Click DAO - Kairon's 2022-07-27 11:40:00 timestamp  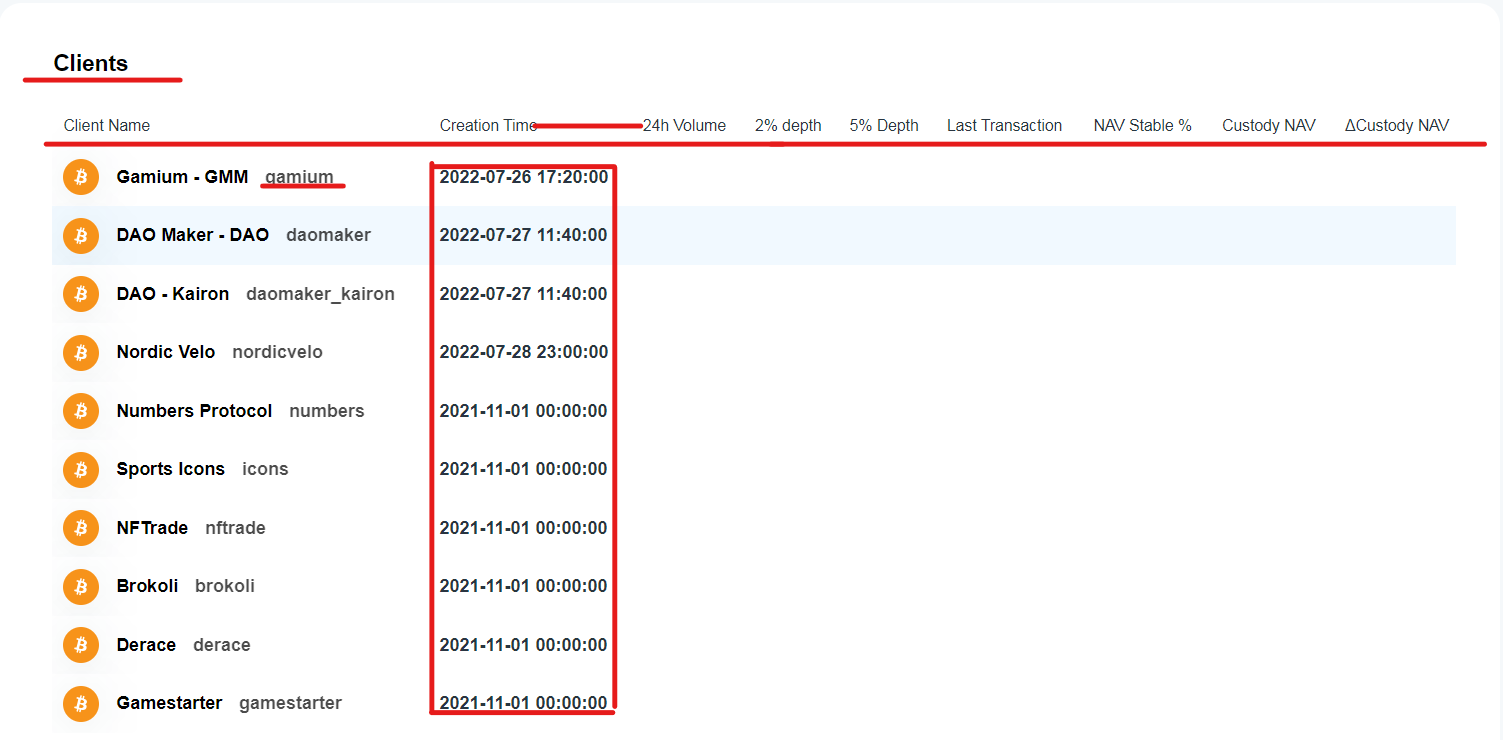(524, 294)
